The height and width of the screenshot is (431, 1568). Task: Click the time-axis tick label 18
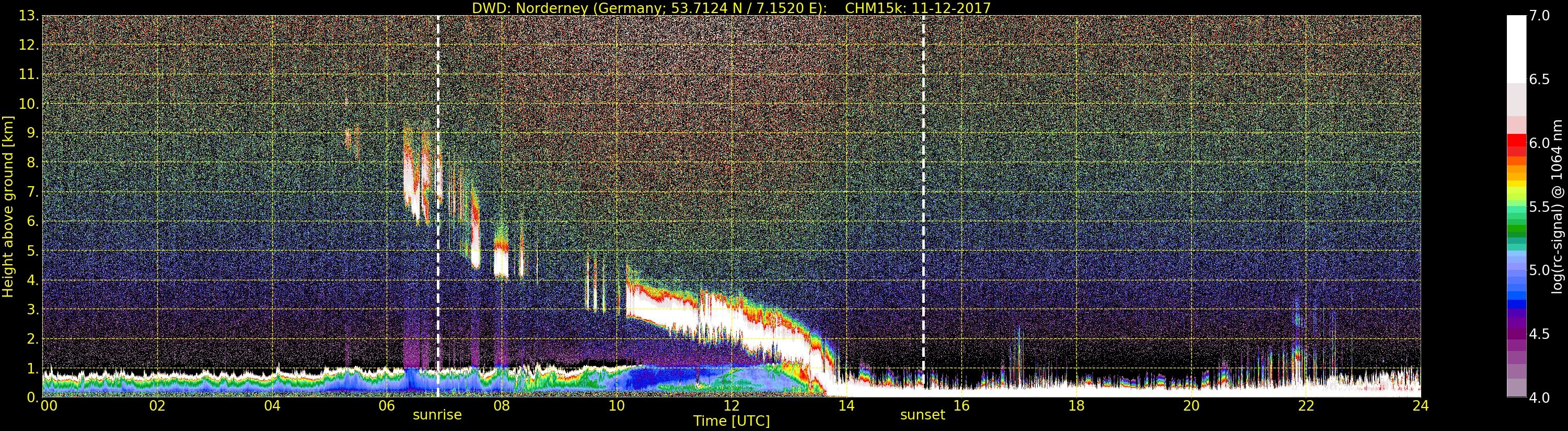(1076, 405)
